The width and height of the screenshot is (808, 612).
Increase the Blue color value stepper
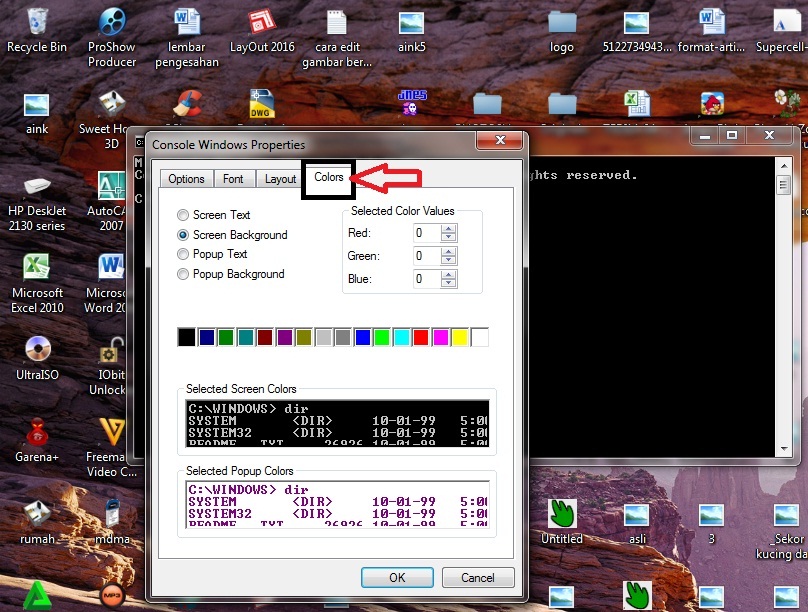pyautogui.click(x=449, y=275)
